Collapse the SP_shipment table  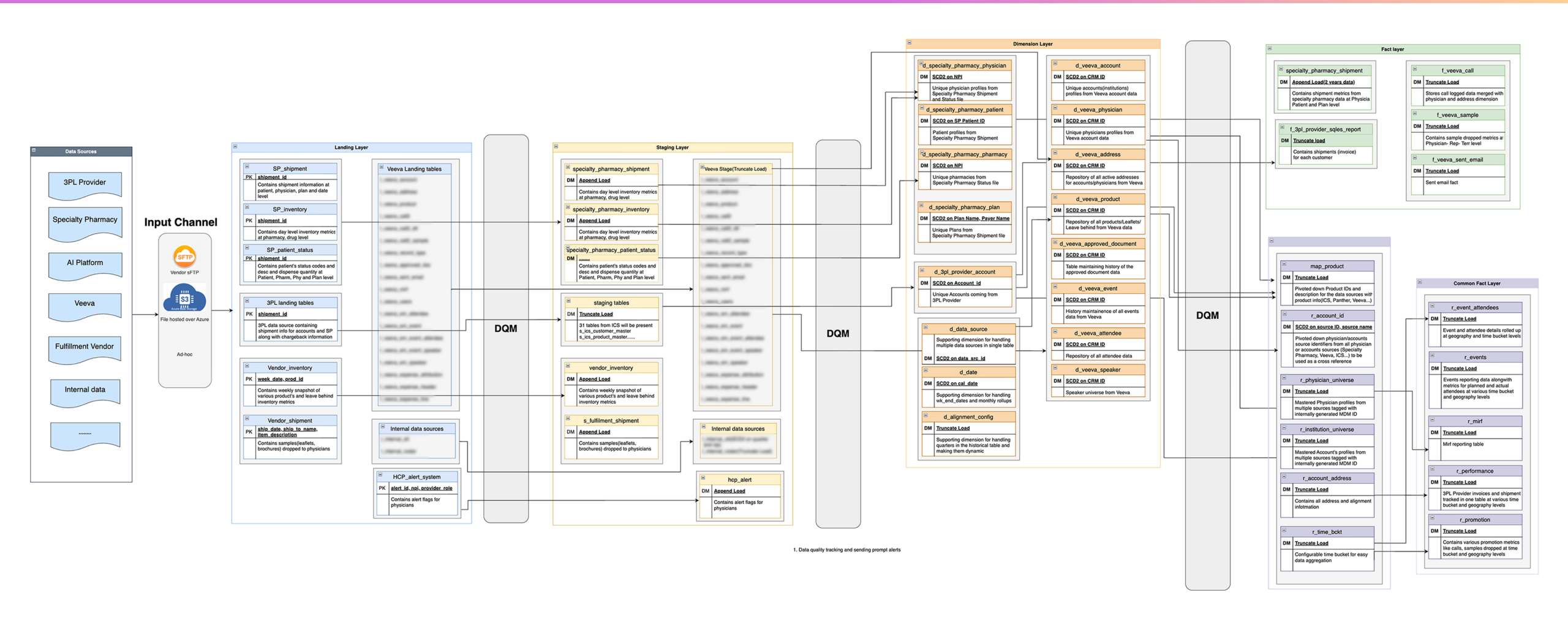[x=247, y=167]
